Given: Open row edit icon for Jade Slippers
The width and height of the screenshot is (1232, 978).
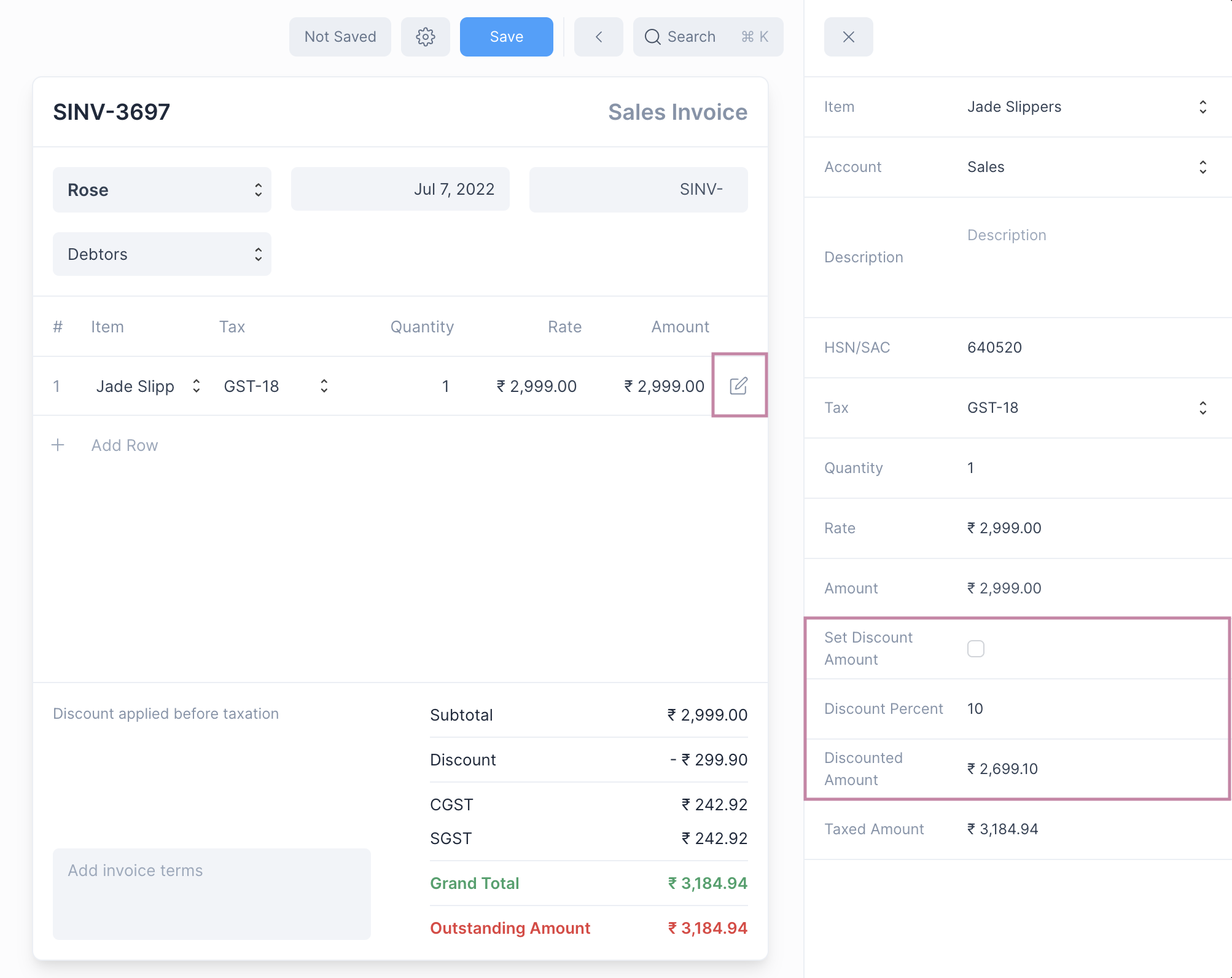Looking at the screenshot, I should click(x=738, y=386).
